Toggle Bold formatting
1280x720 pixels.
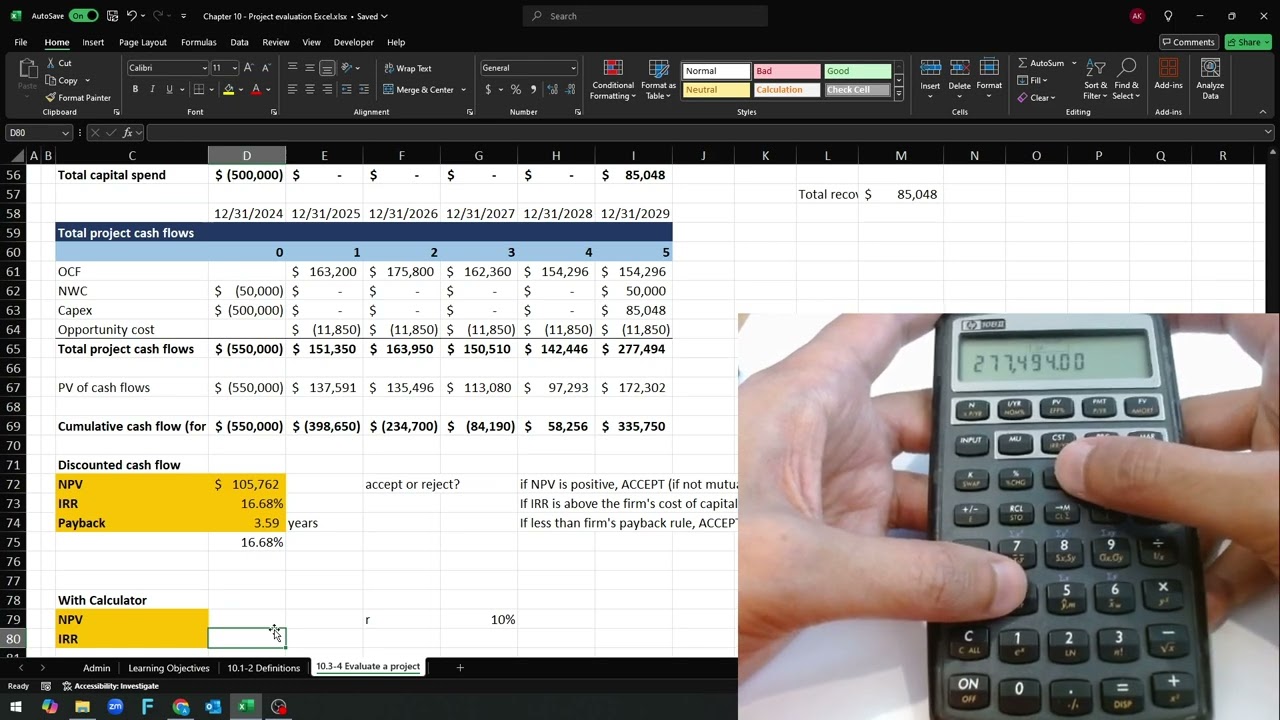pos(135,89)
